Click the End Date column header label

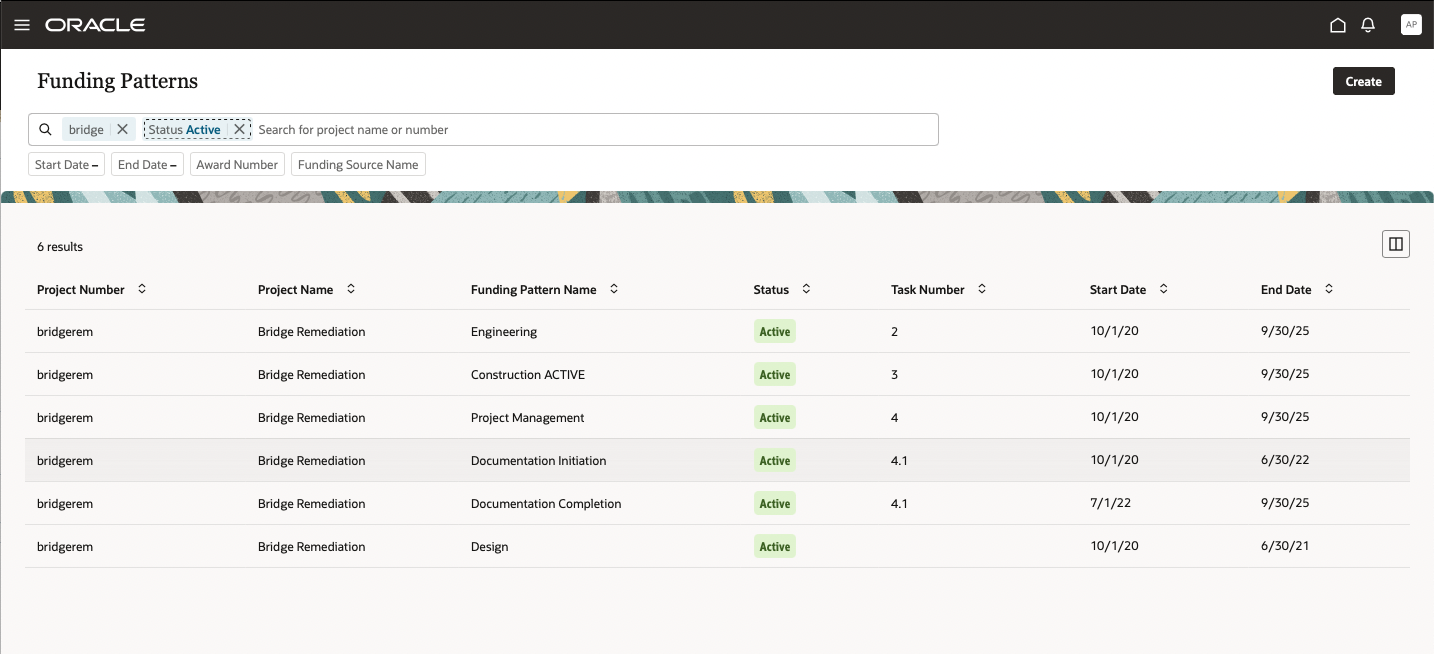click(x=1286, y=289)
